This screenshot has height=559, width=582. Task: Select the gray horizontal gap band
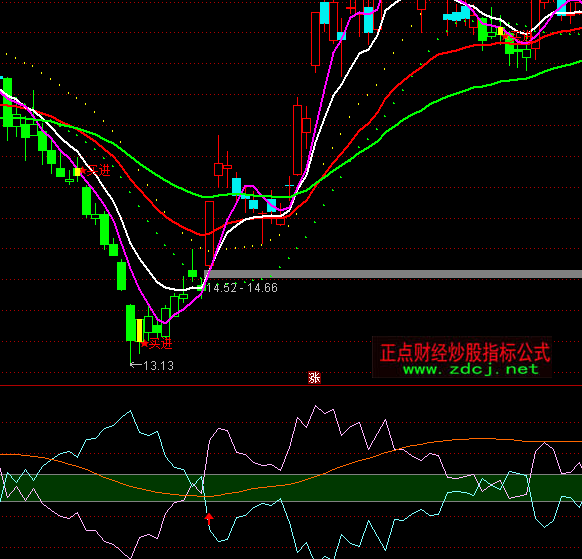[393, 274]
